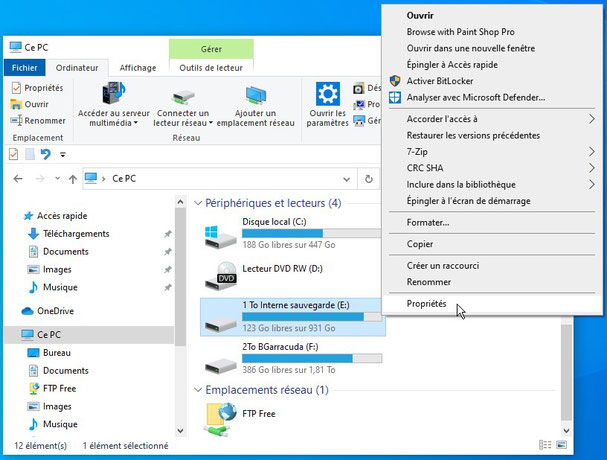Click Ouvrir at top of context menu
Screen dimensions: 607x460
pos(492,15)
